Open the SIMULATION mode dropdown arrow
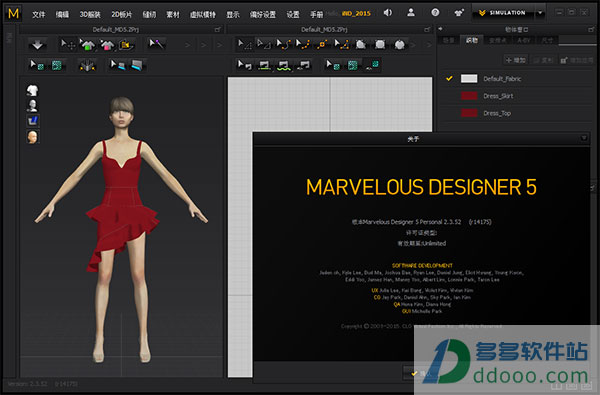This screenshot has height=395, width=600. click(540, 13)
